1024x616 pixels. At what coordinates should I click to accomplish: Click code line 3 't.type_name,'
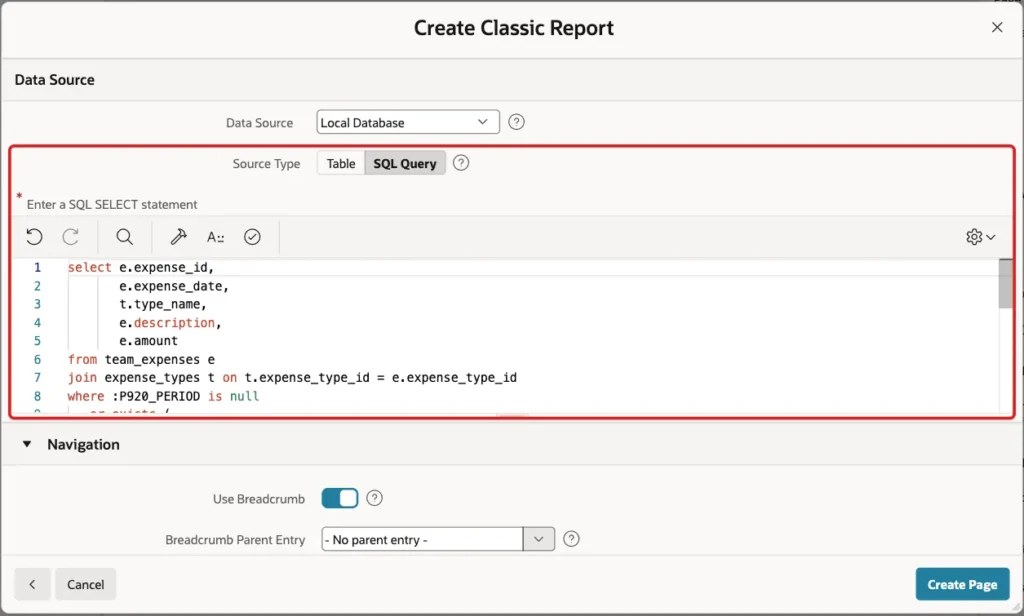[x=163, y=304]
